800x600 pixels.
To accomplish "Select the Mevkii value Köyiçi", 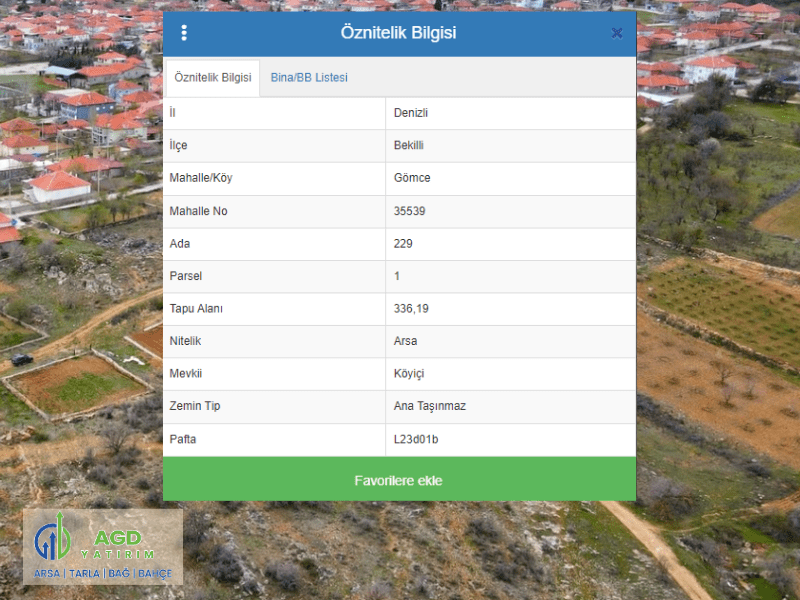I will [x=410, y=374].
